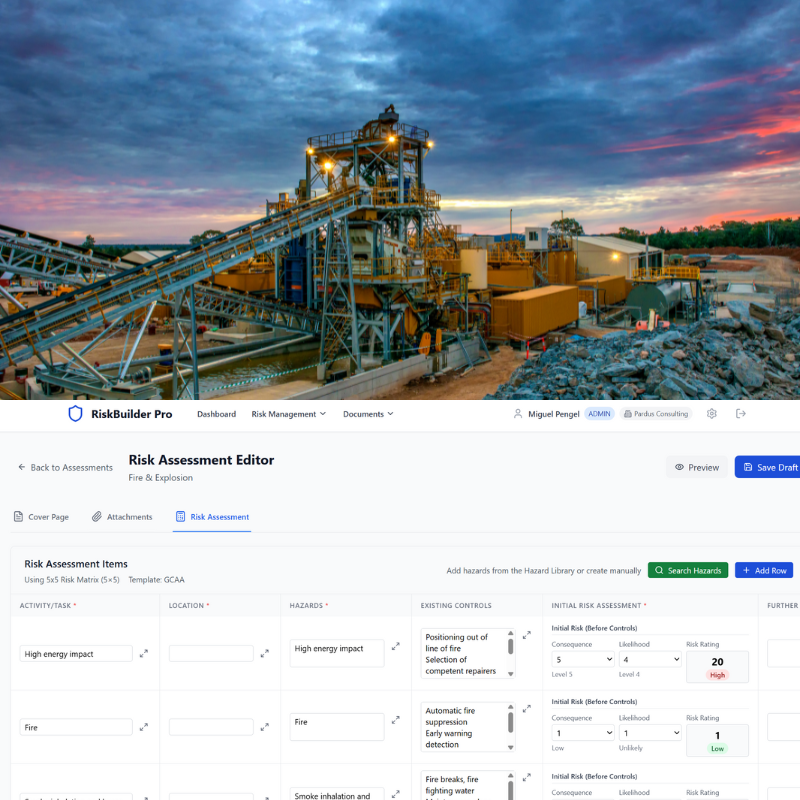Click the Save Draft button
Screen dimensions: 800x800
click(767, 467)
